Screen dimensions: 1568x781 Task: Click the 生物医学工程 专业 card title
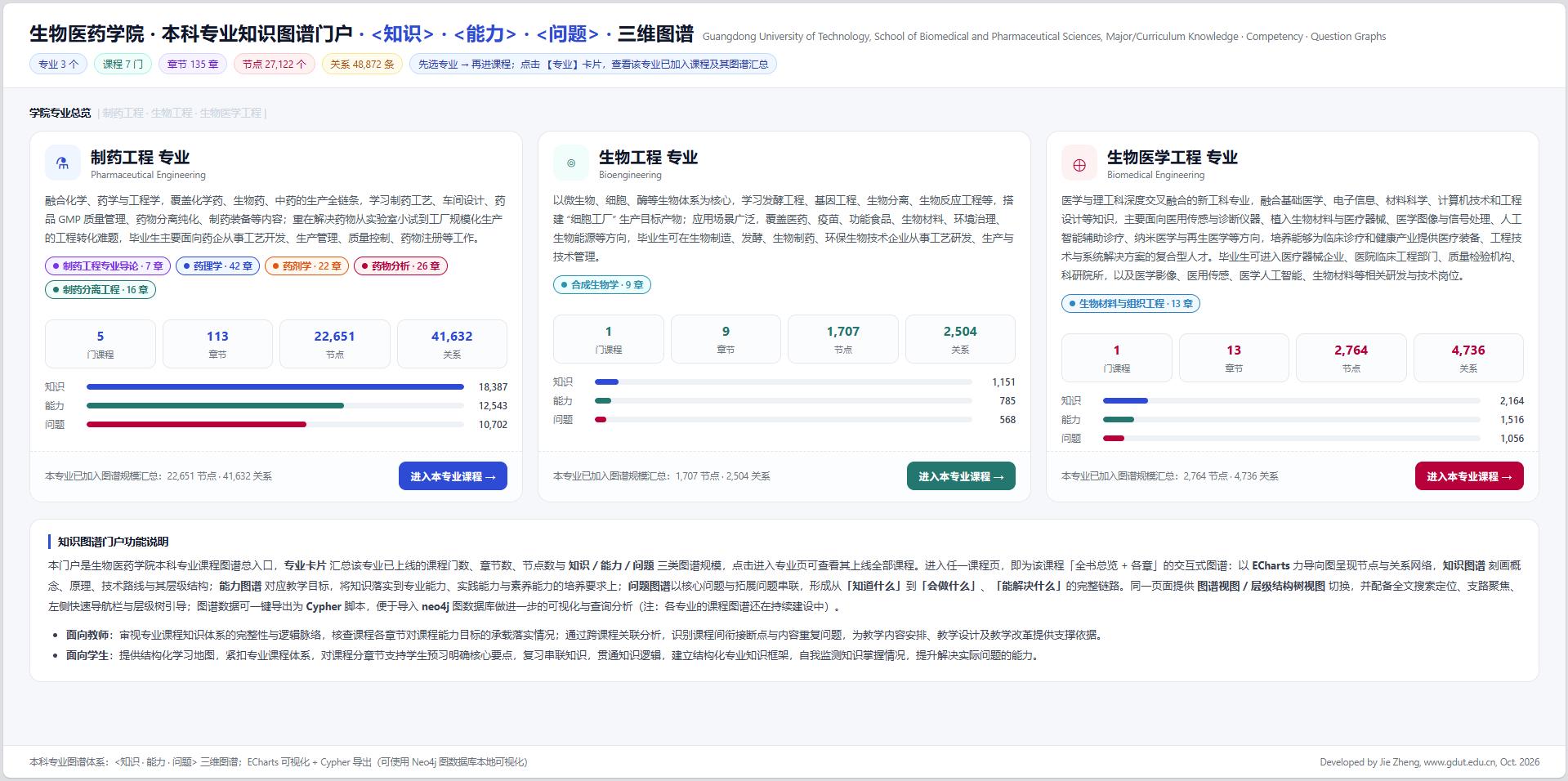pos(1173,157)
